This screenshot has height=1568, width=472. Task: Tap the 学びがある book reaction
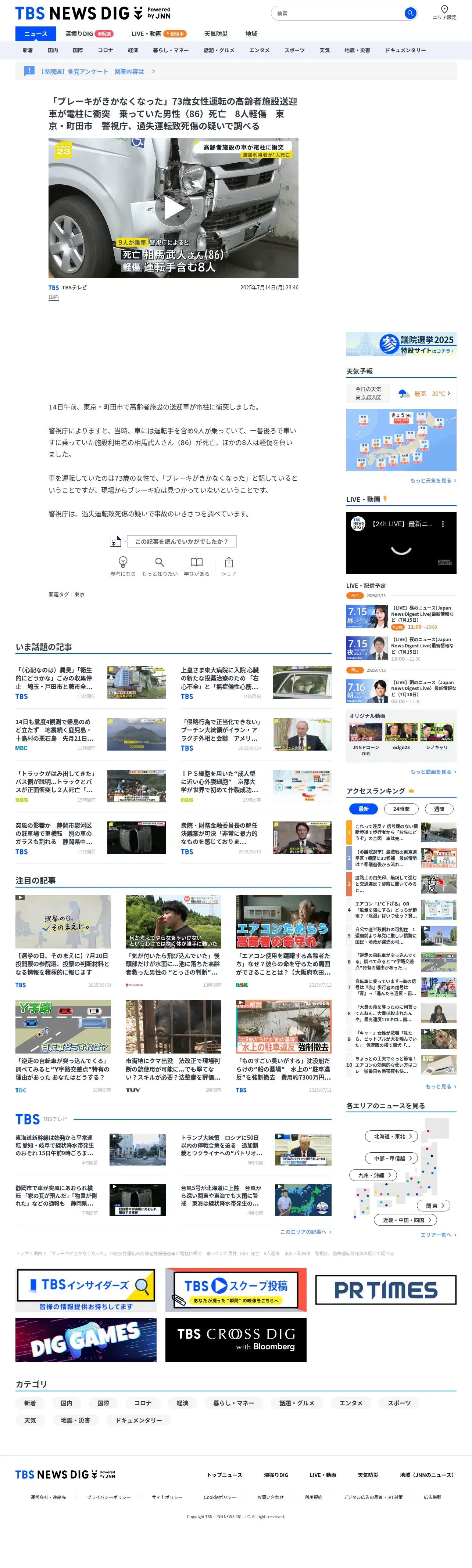coord(196,566)
